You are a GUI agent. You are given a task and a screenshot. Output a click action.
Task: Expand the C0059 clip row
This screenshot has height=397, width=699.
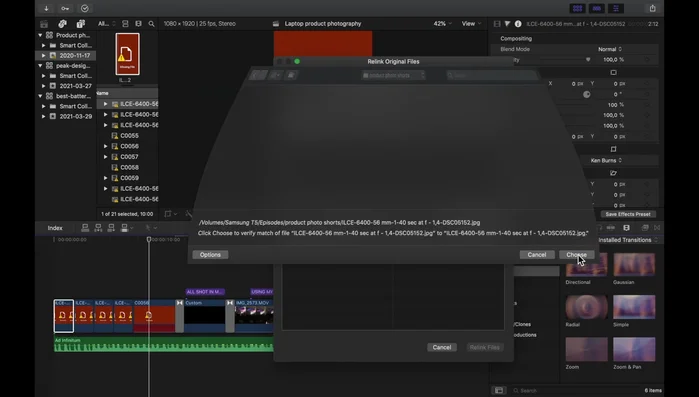pyautogui.click(x=106, y=178)
